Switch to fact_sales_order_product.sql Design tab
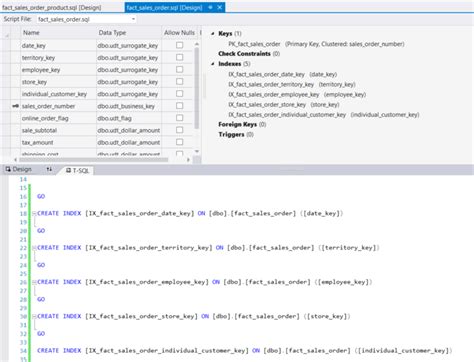The height and width of the screenshot is (362, 474). click(52, 7)
